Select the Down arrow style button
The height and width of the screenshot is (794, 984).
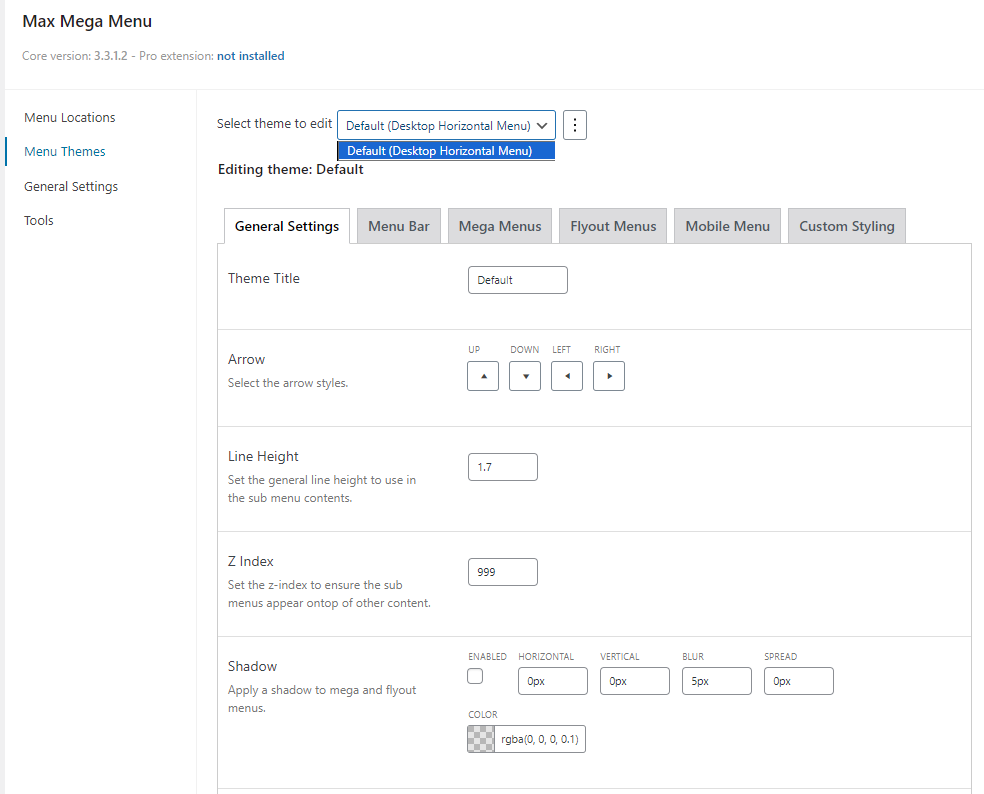pyautogui.click(x=525, y=376)
